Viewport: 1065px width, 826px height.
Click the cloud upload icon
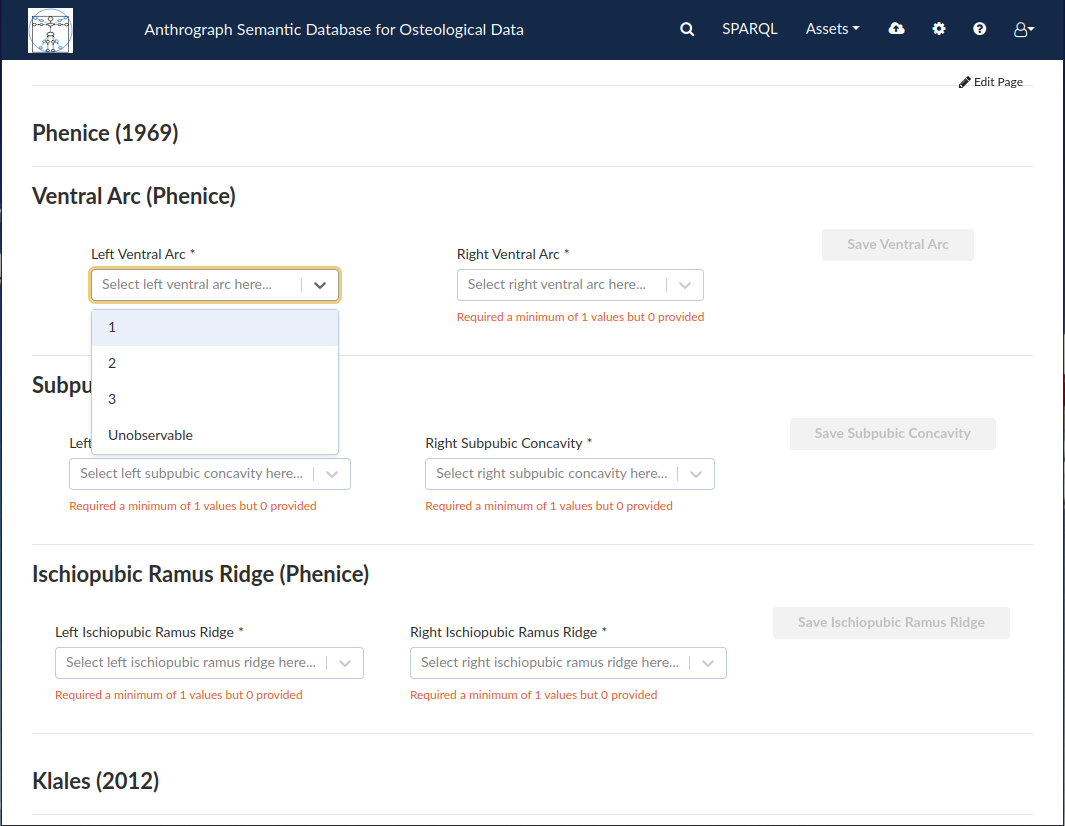[x=897, y=29]
